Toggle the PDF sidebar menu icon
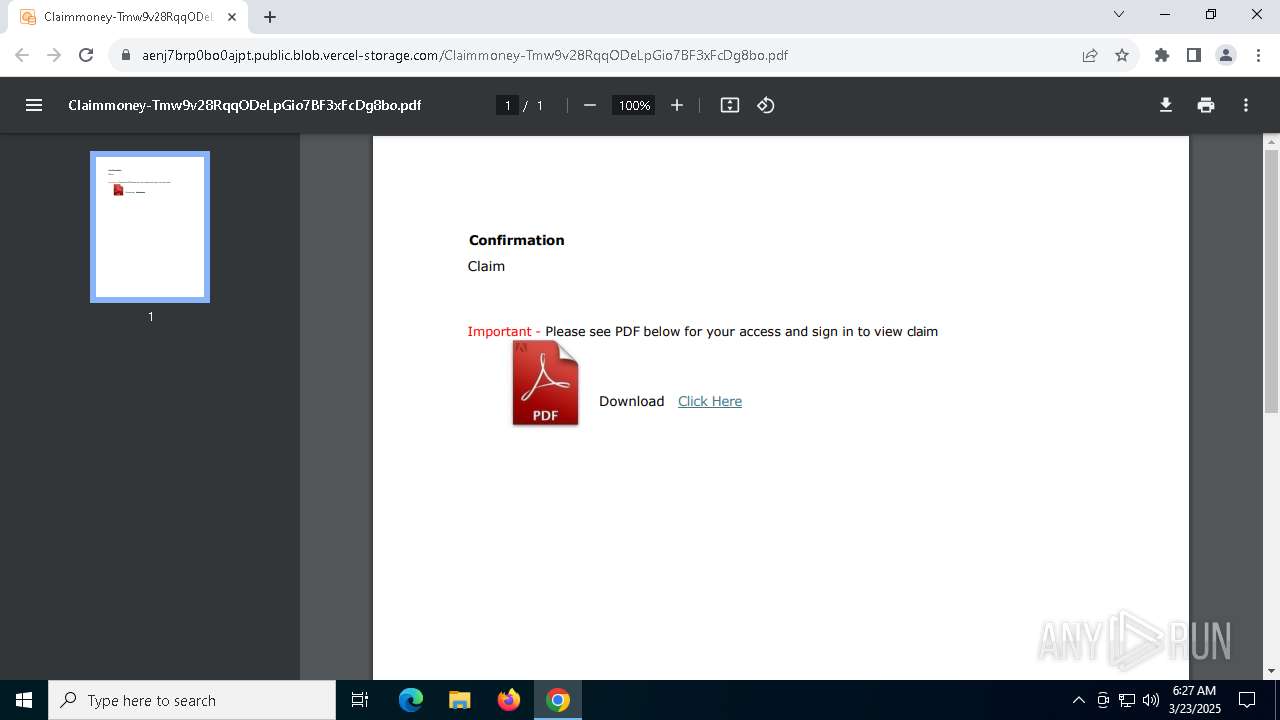Screen dimensions: 1280x720 (x=34, y=105)
